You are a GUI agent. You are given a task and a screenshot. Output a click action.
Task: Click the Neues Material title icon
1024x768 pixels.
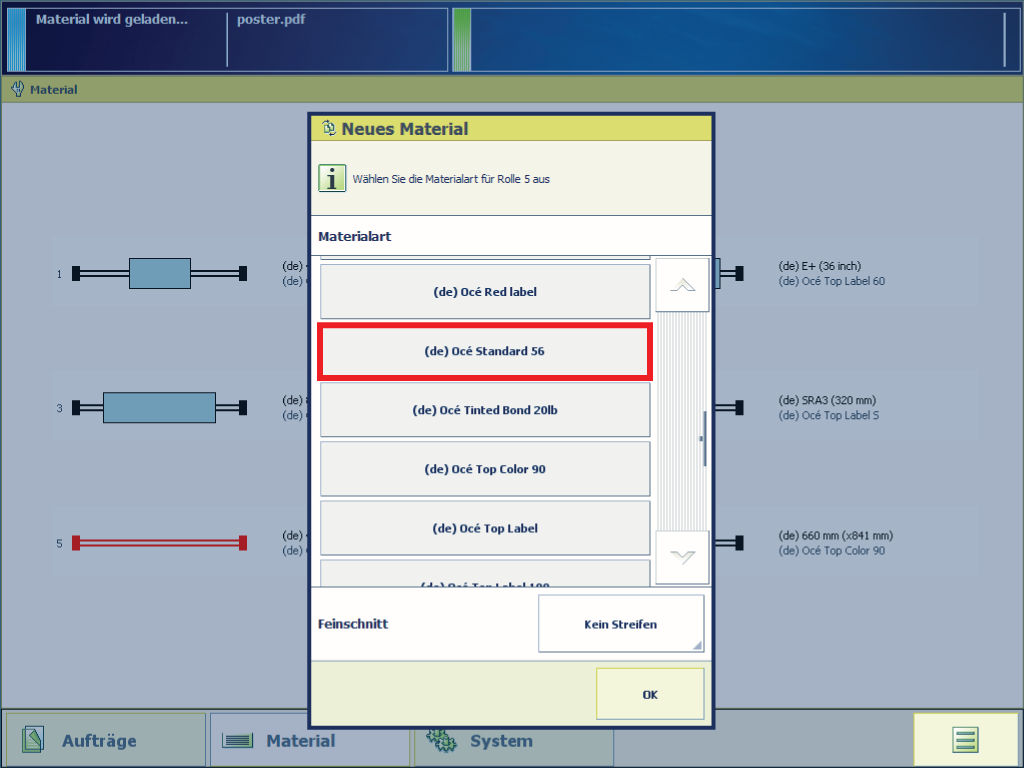[x=328, y=128]
